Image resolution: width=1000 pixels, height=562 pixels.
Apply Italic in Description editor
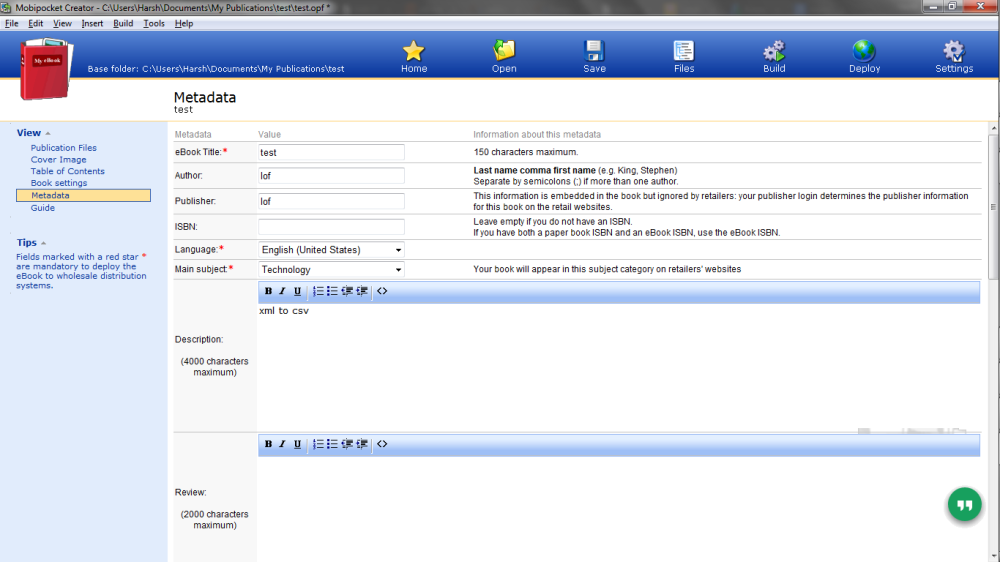click(283, 291)
